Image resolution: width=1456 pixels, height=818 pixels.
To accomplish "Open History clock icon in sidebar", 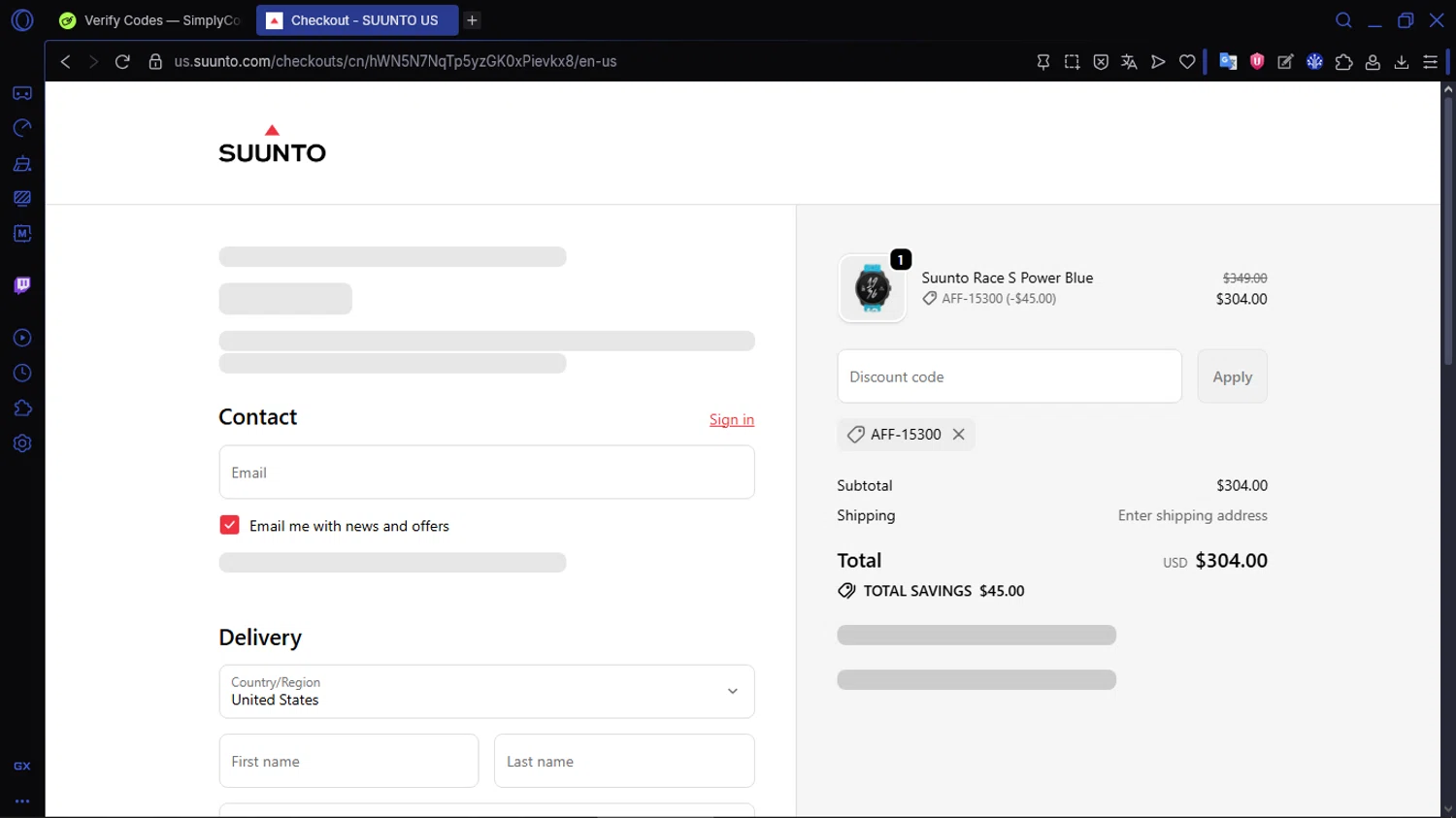I will [x=22, y=374].
